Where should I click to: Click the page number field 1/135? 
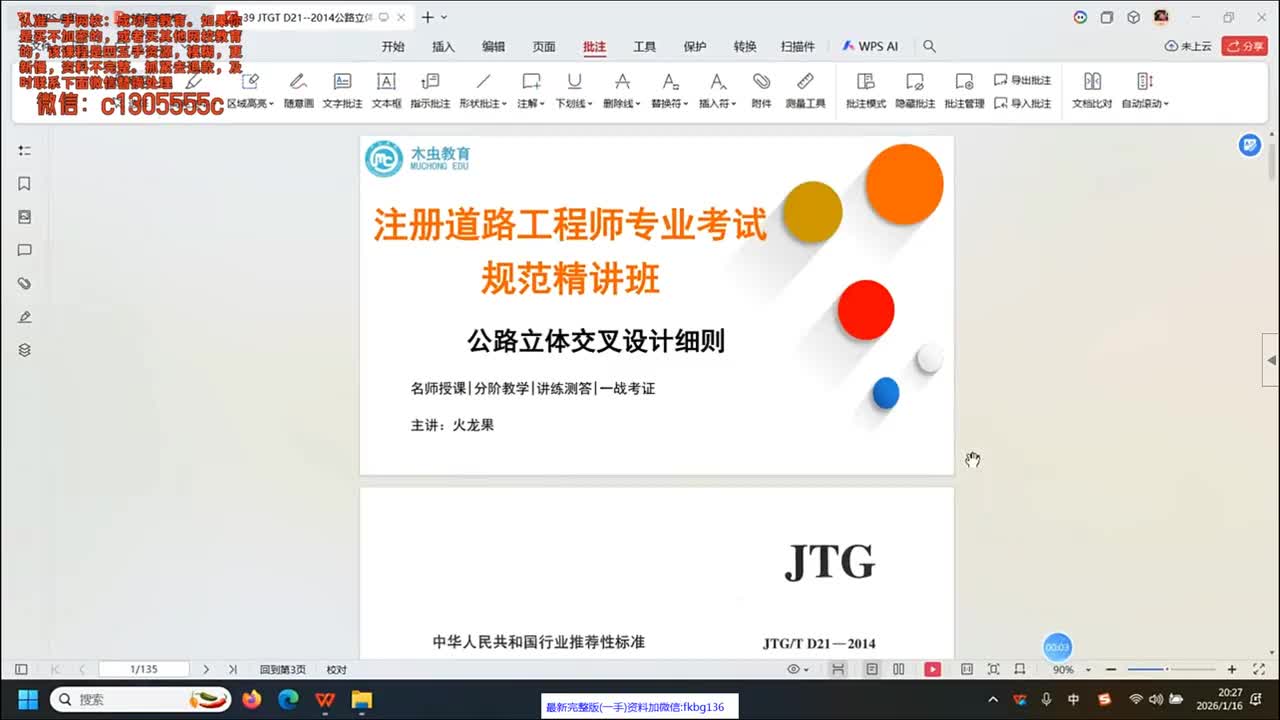tap(144, 669)
